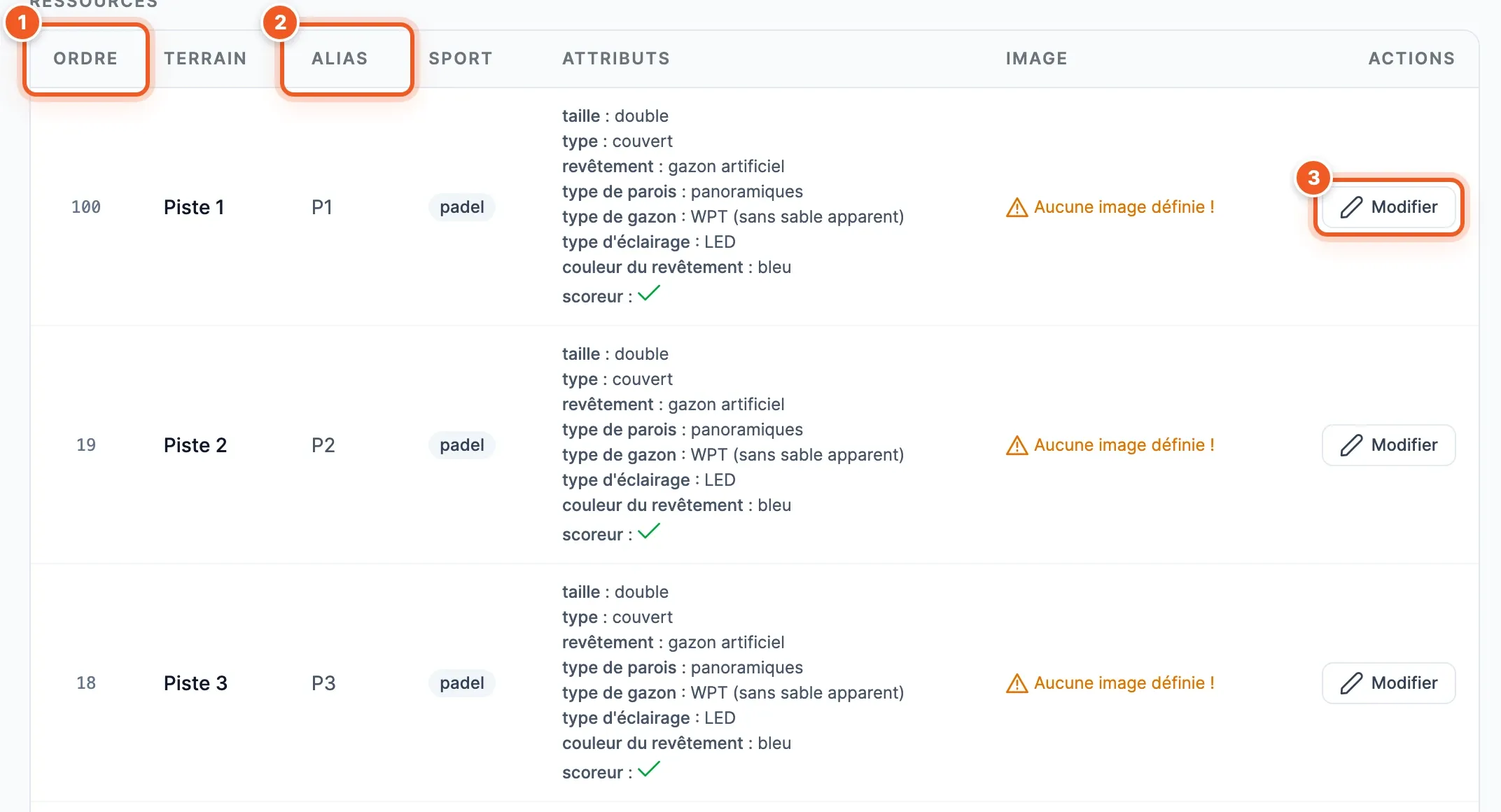Click 'revêtement : gazon artificiel' in Piste 1 row
Screen dimensions: 1501x812
(x=673, y=167)
